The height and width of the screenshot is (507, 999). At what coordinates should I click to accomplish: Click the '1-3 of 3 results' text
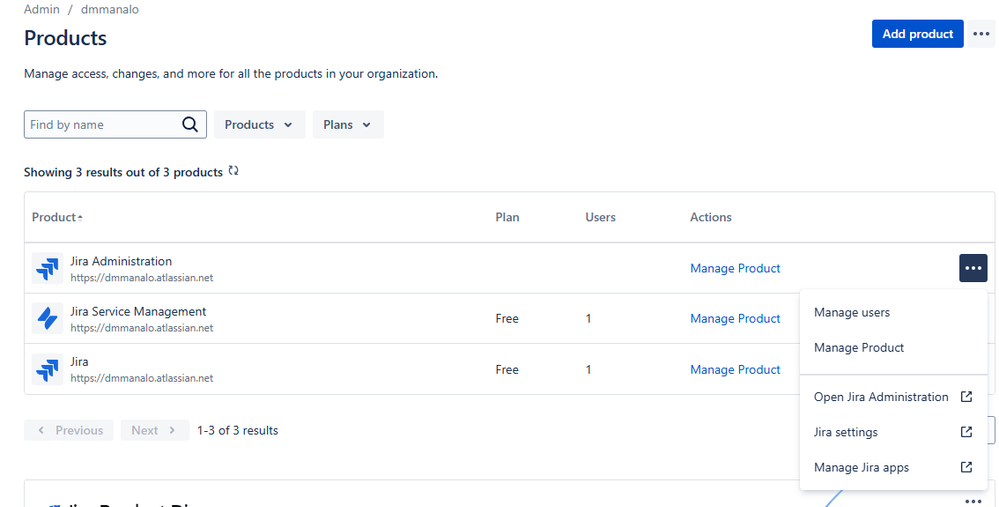[238, 430]
